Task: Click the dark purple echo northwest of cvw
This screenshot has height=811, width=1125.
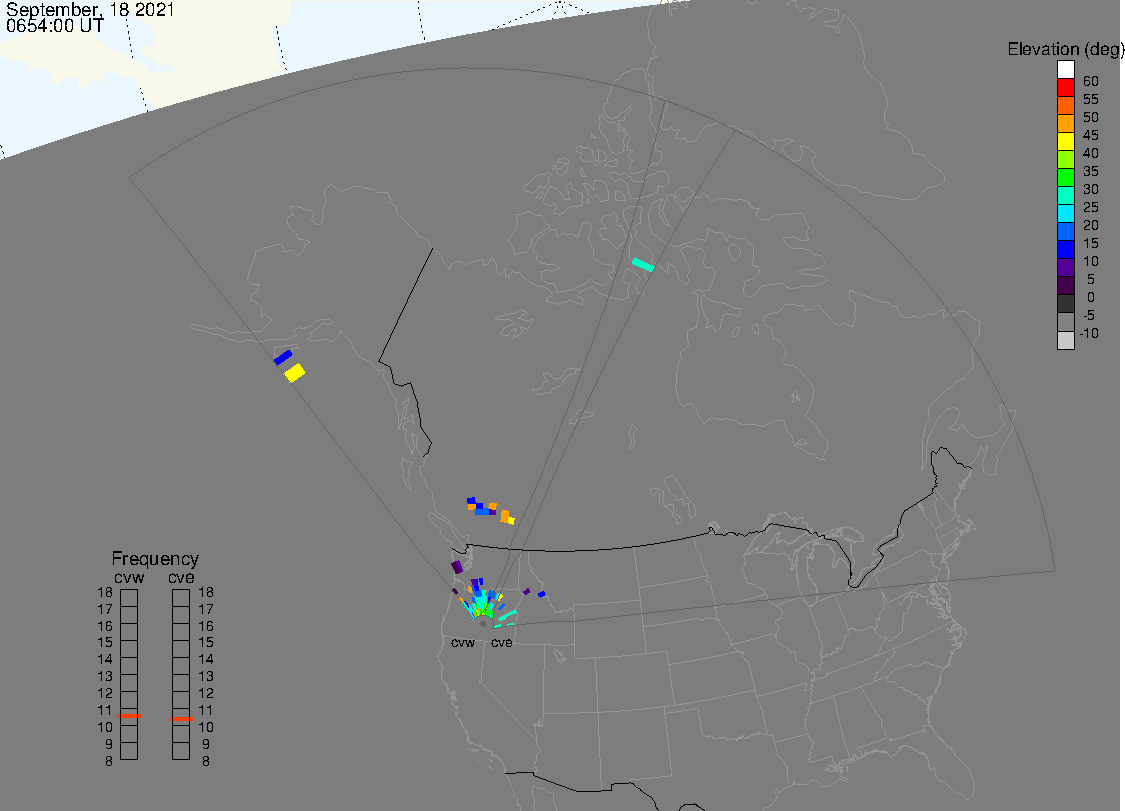Action: coord(457,567)
